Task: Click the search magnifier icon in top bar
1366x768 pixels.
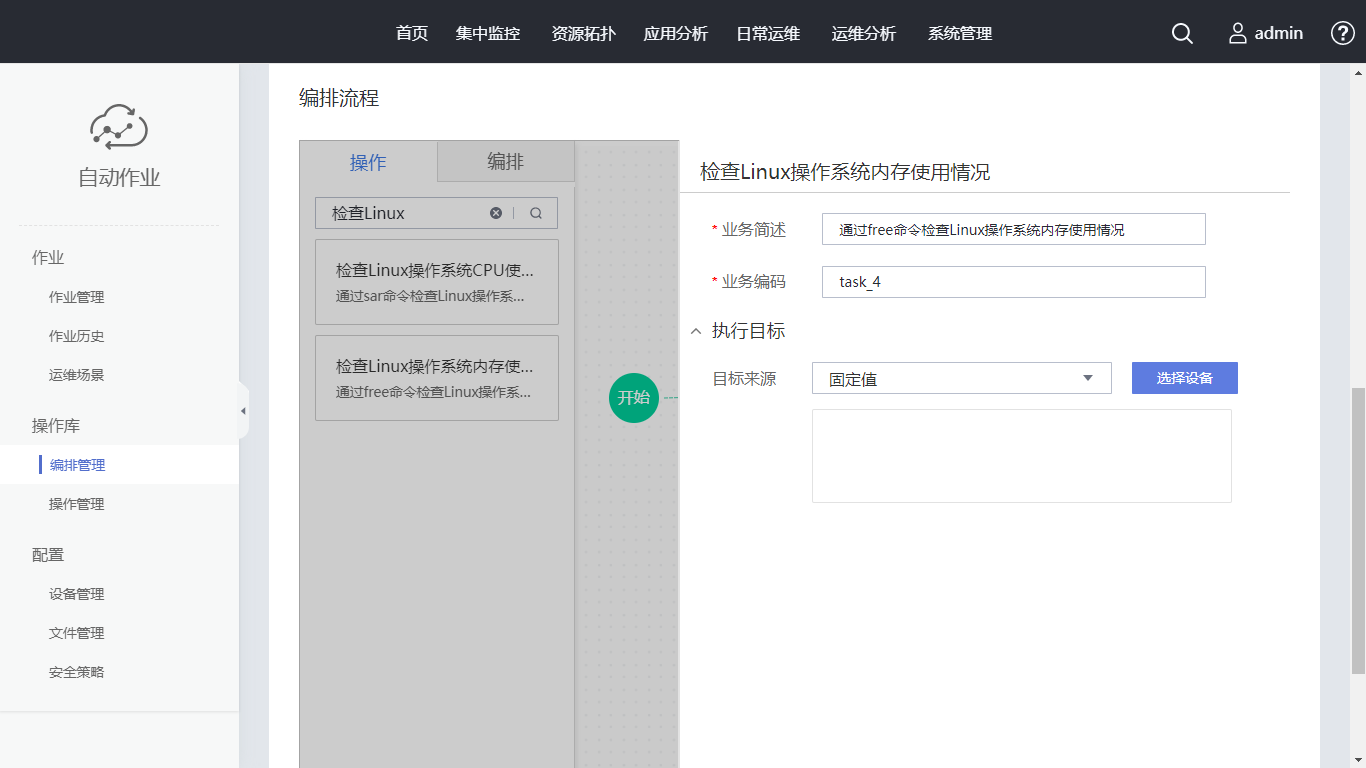Action: tap(1182, 33)
